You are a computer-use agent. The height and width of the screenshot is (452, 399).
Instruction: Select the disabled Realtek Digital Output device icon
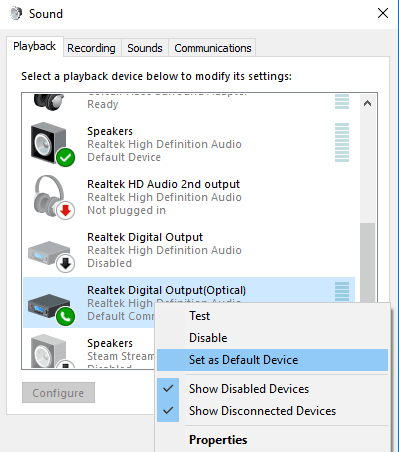tap(51, 256)
